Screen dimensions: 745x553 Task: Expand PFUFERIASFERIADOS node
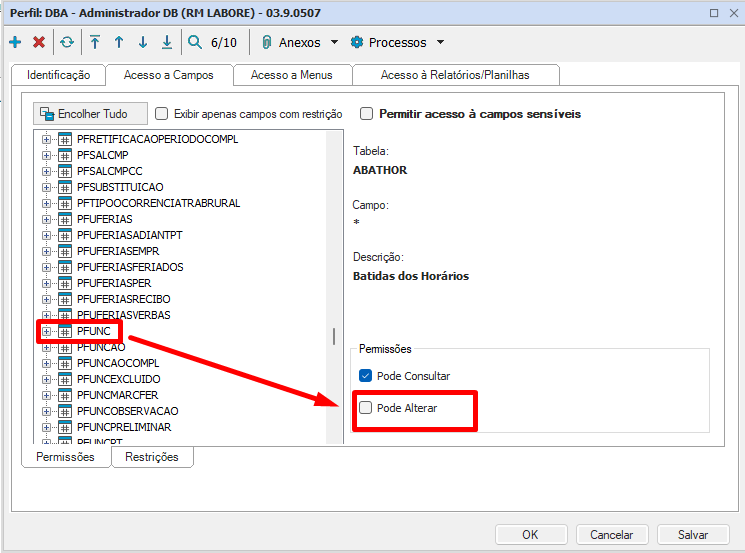point(46,267)
